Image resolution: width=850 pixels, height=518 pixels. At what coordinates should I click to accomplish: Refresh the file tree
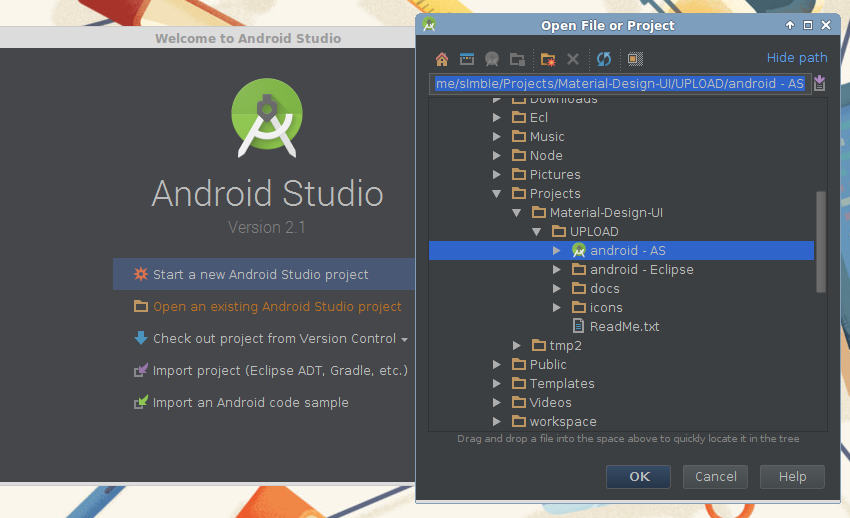[604, 59]
